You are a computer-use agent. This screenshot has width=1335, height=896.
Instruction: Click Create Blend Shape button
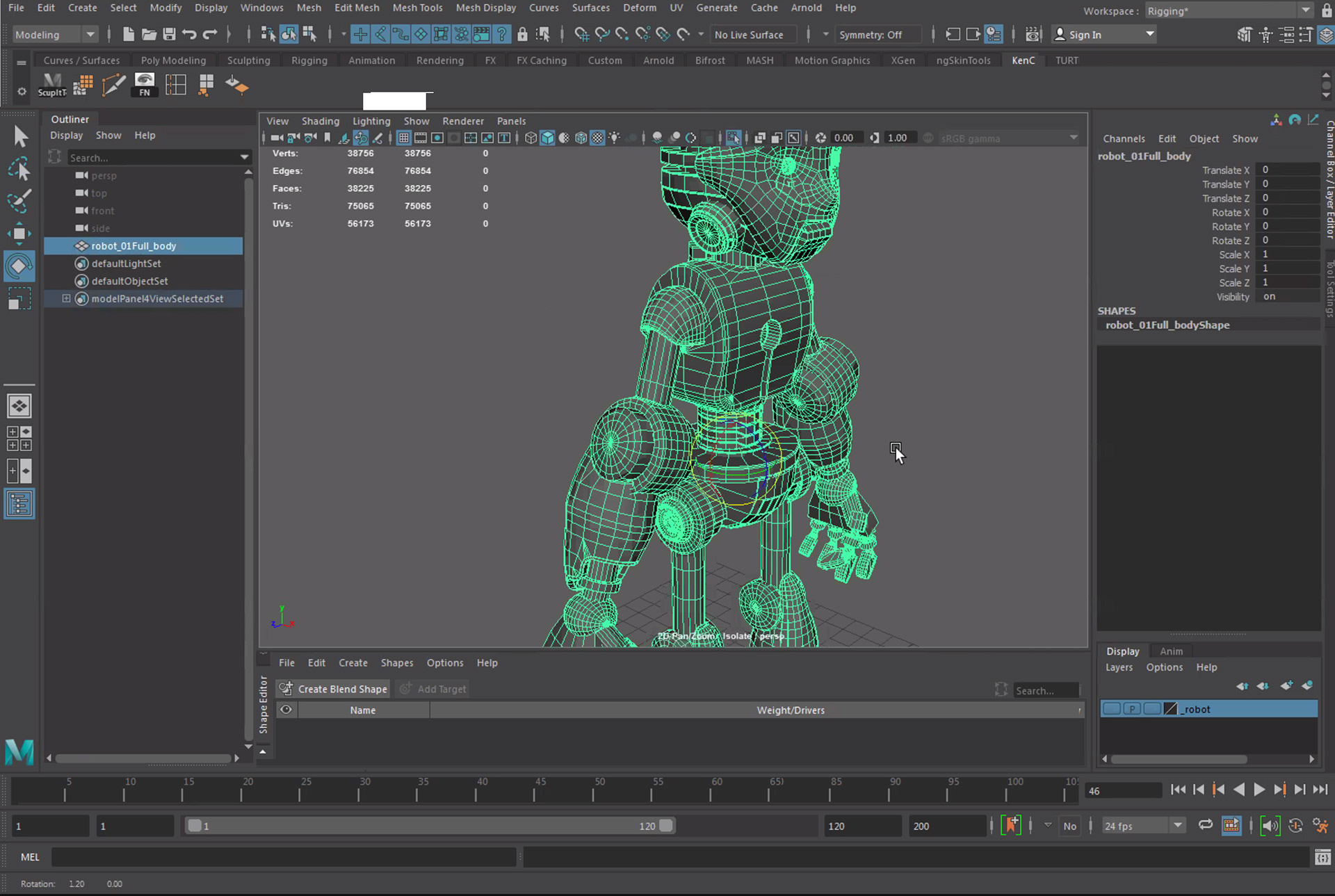click(x=333, y=689)
